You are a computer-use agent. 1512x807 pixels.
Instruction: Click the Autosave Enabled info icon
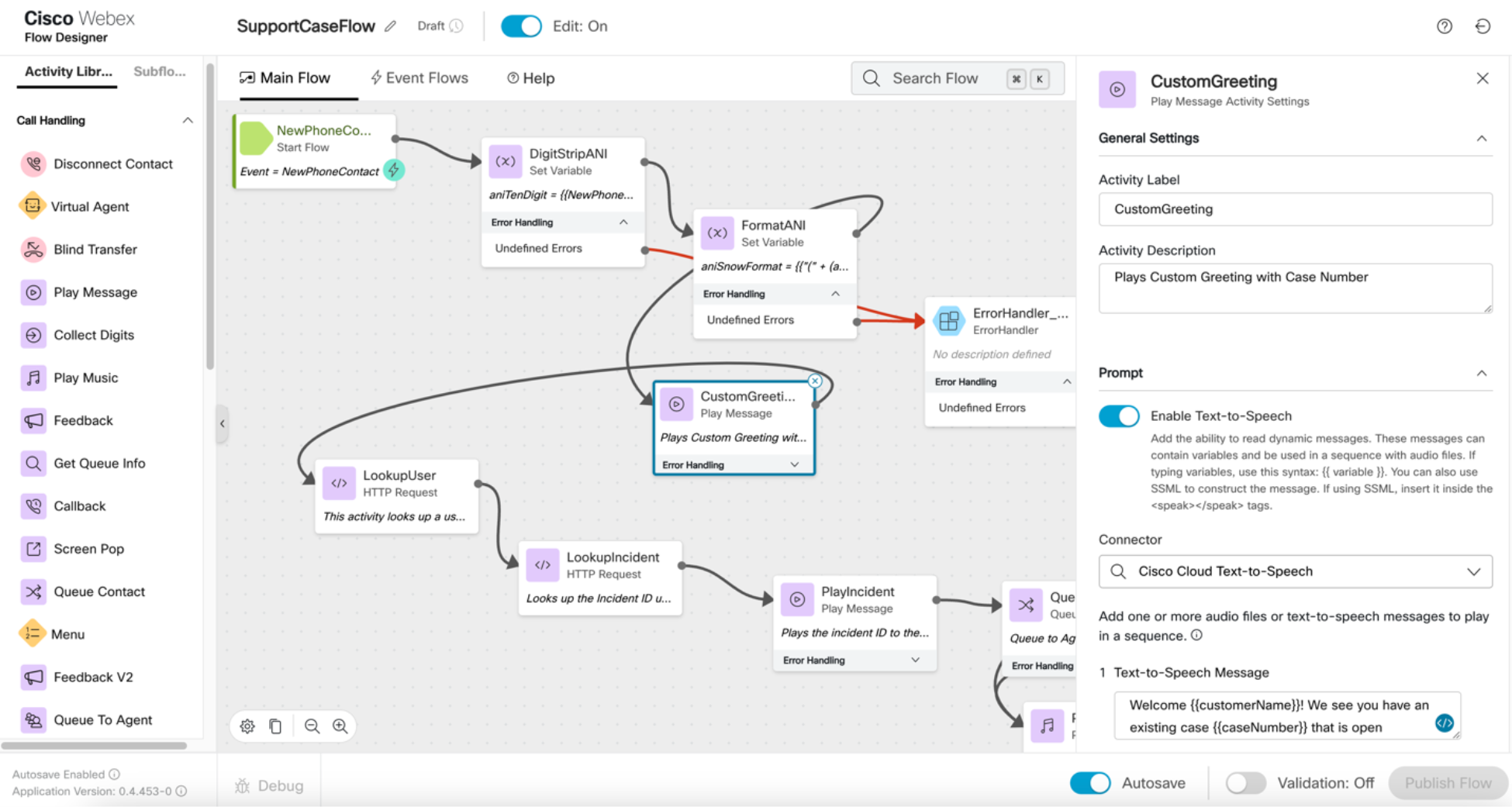(115, 774)
